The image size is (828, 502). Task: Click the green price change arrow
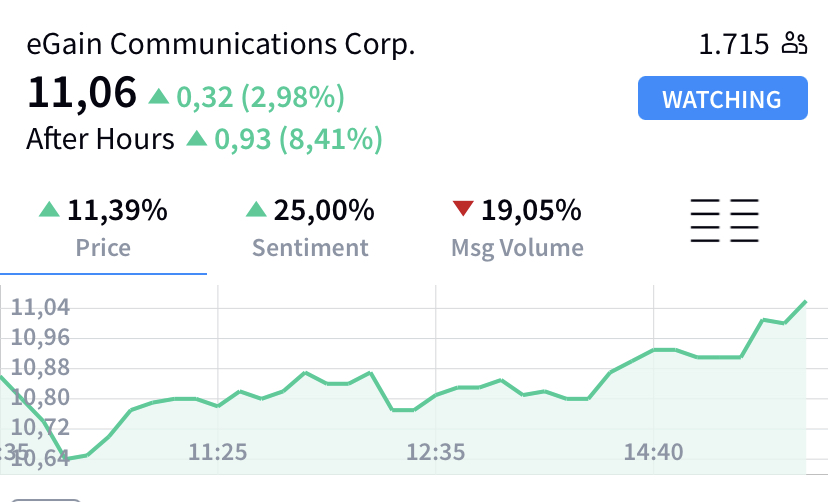(x=158, y=97)
